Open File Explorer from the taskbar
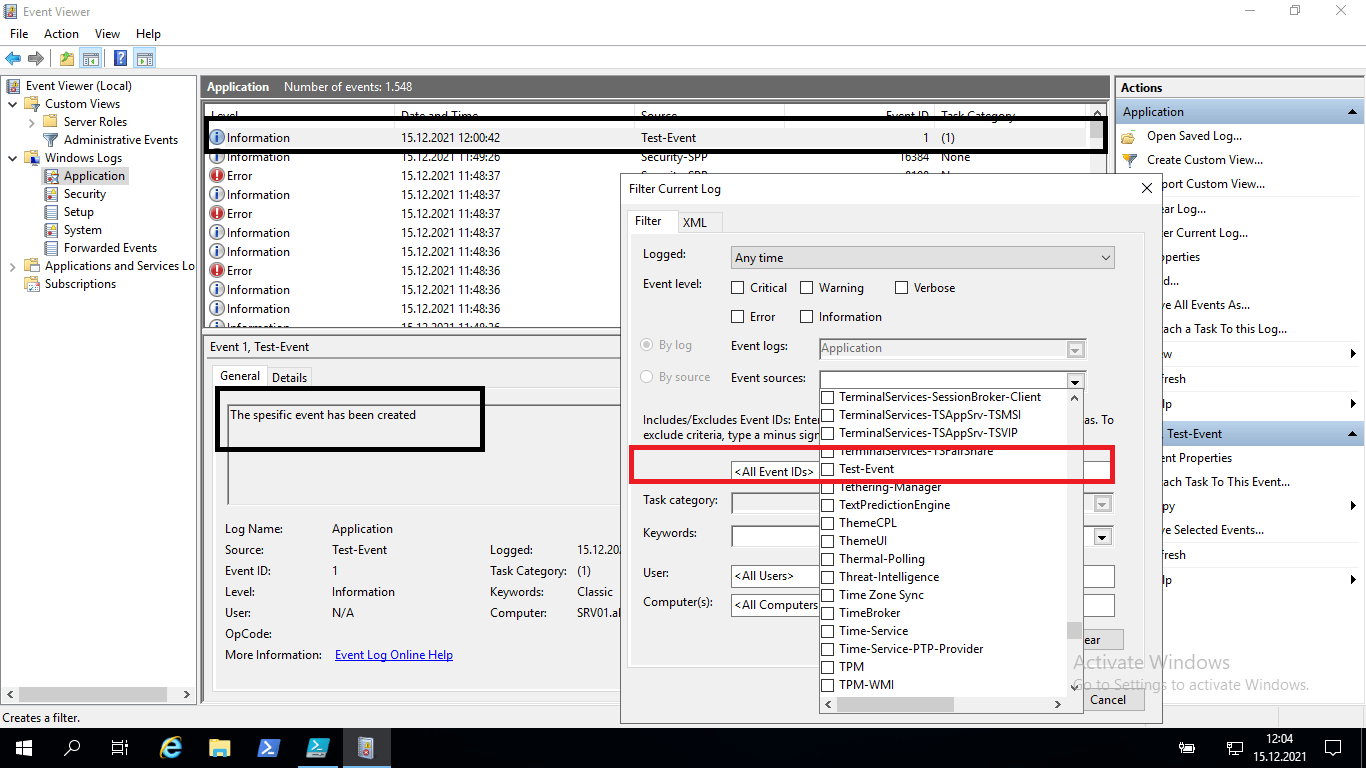Image resolution: width=1366 pixels, height=768 pixels. tap(220, 747)
